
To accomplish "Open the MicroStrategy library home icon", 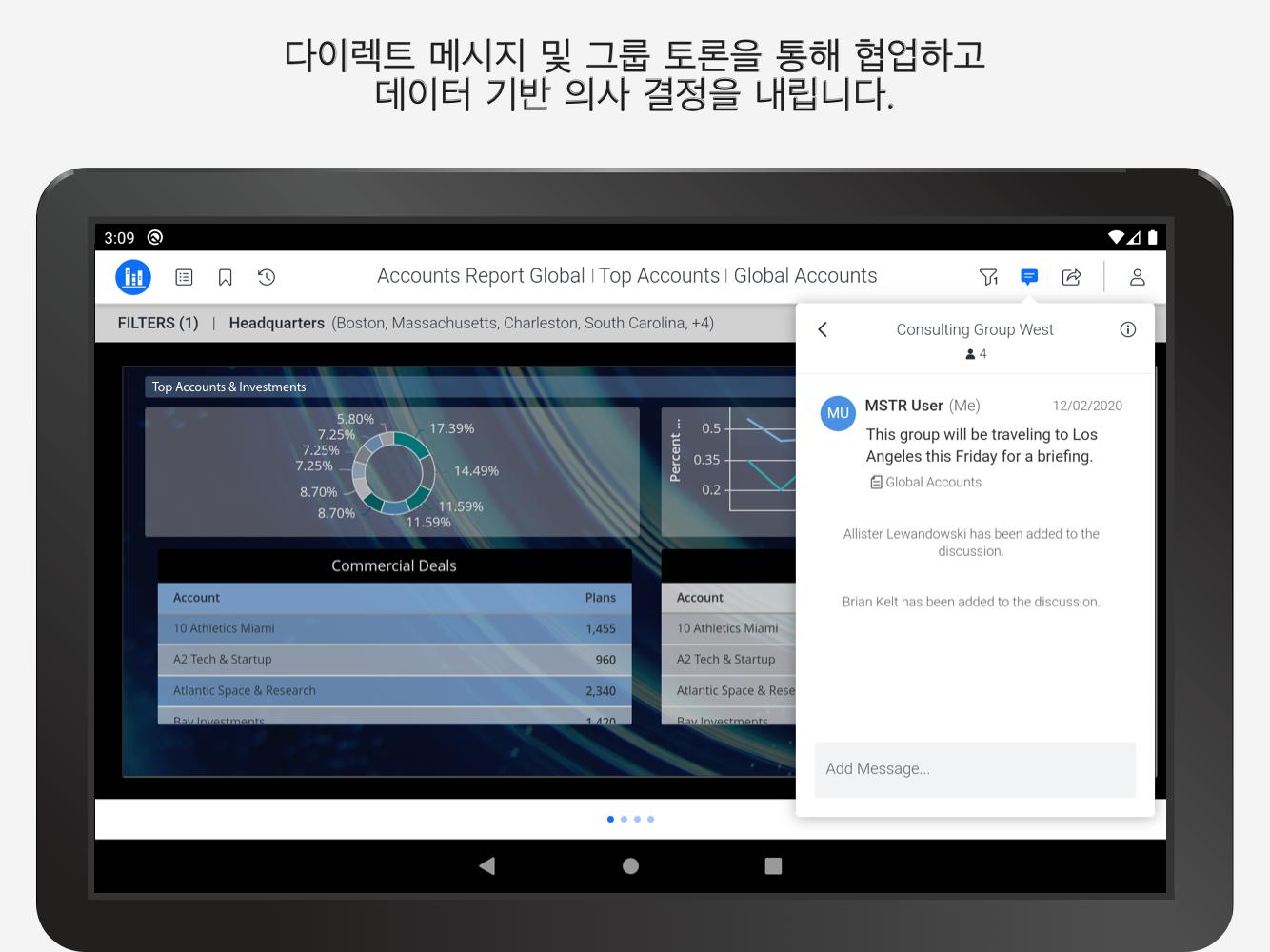I will pos(133,277).
